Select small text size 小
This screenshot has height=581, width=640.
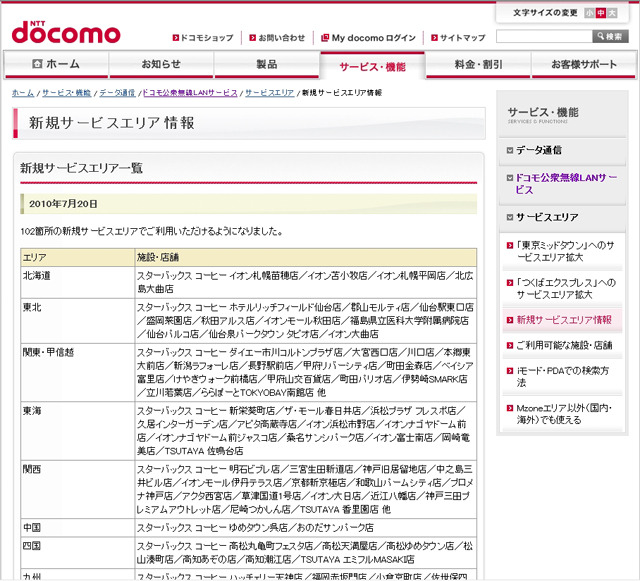coord(589,13)
